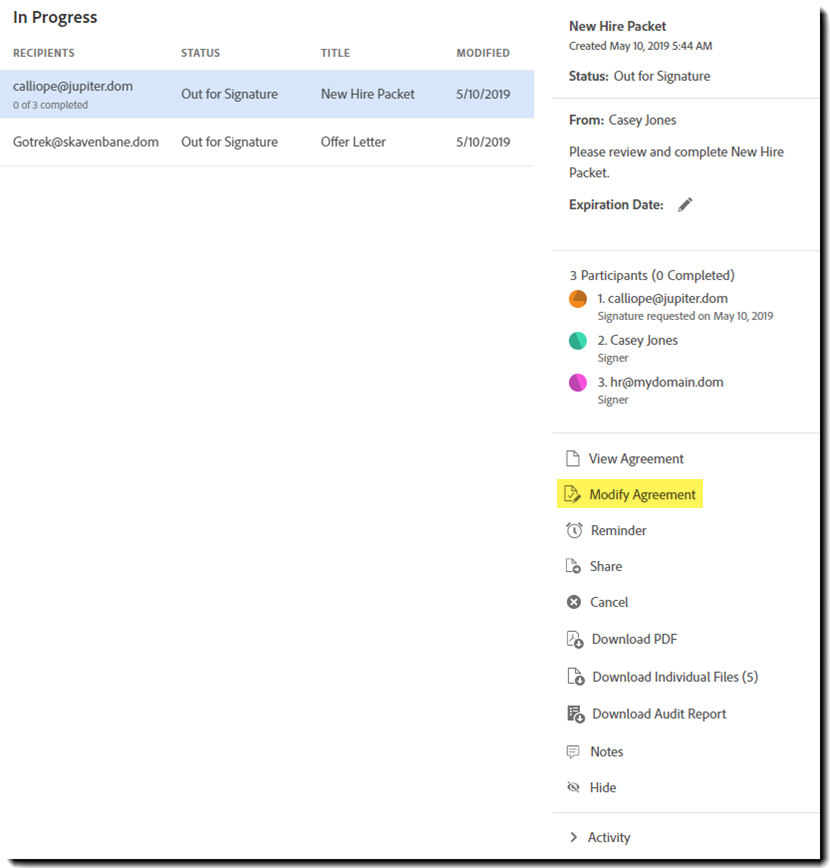
Task: Click the Download PDF icon
Action: point(575,639)
